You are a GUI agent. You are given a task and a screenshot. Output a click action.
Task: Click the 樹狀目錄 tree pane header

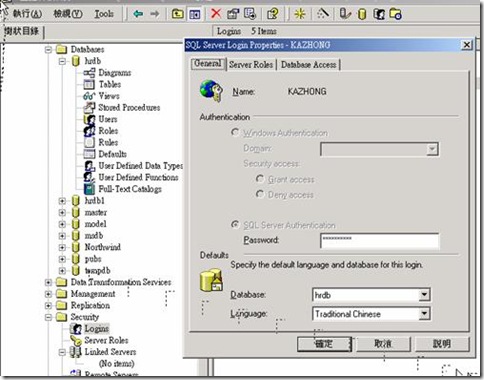point(22,31)
